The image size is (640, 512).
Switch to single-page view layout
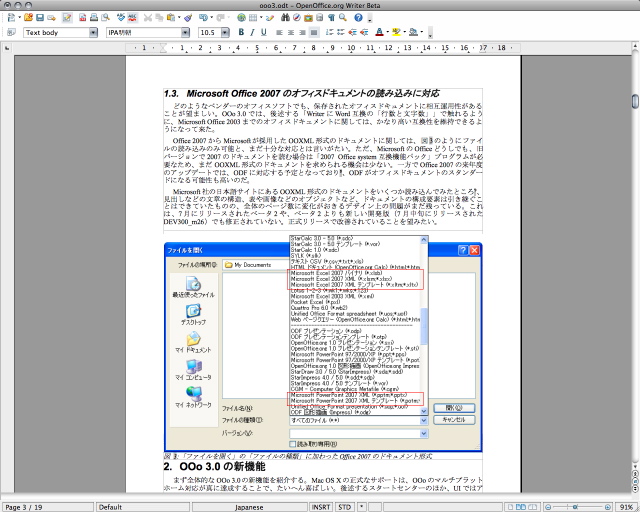(x=510, y=507)
